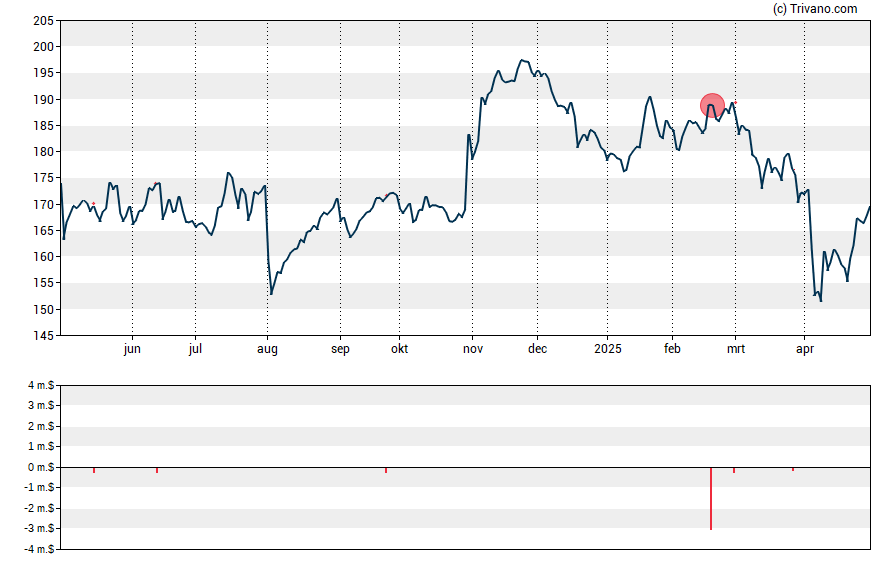Image resolution: width=888 pixels, height=565 pixels.
Task: Click the (c) Trivano.com text
Action: [815, 8]
